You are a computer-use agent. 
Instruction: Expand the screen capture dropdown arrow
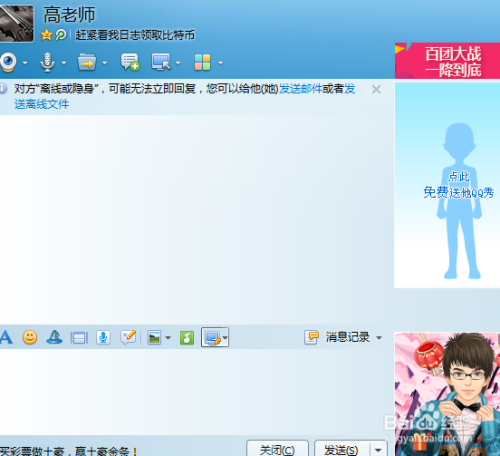coord(225,338)
